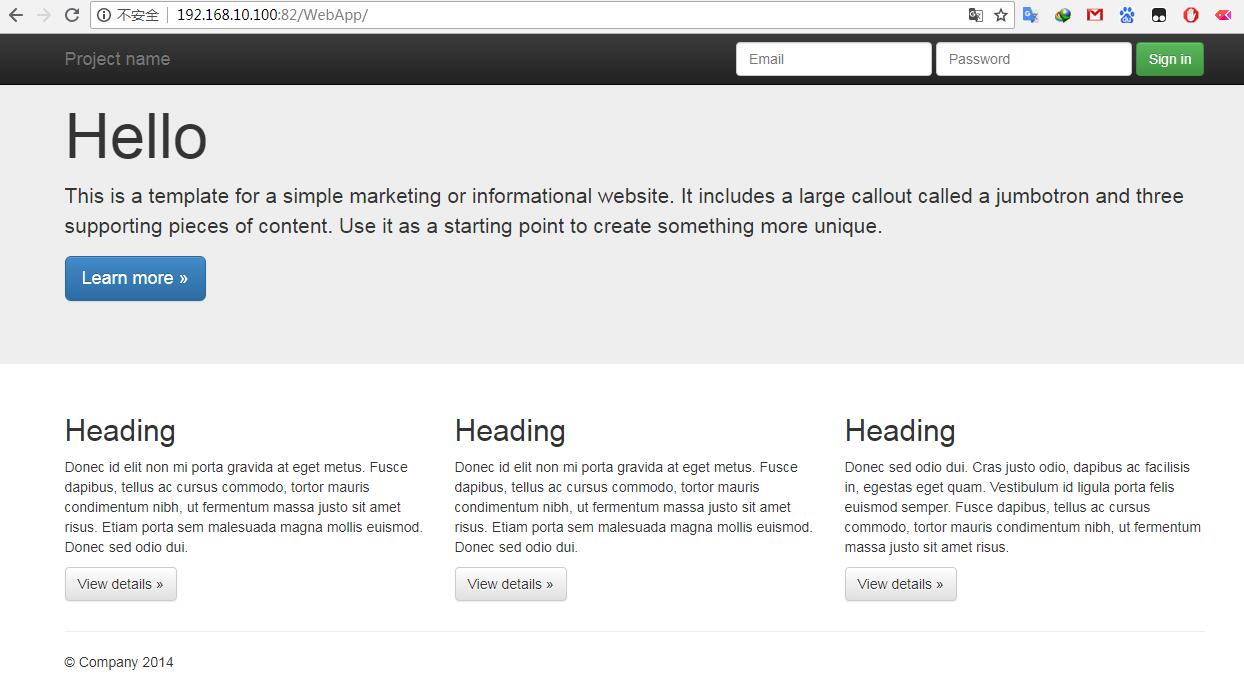Open the not-secure site info icon
Image resolution: width=1244 pixels, height=695 pixels.
[104, 15]
